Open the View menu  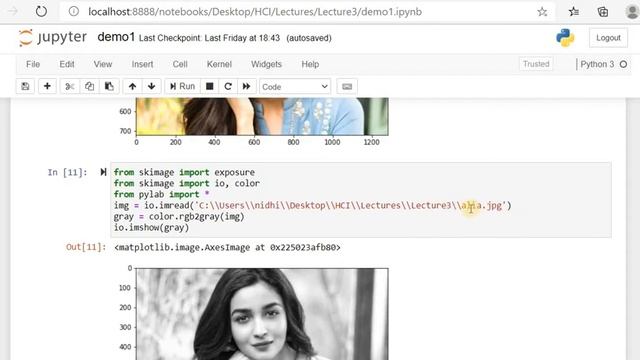103,64
